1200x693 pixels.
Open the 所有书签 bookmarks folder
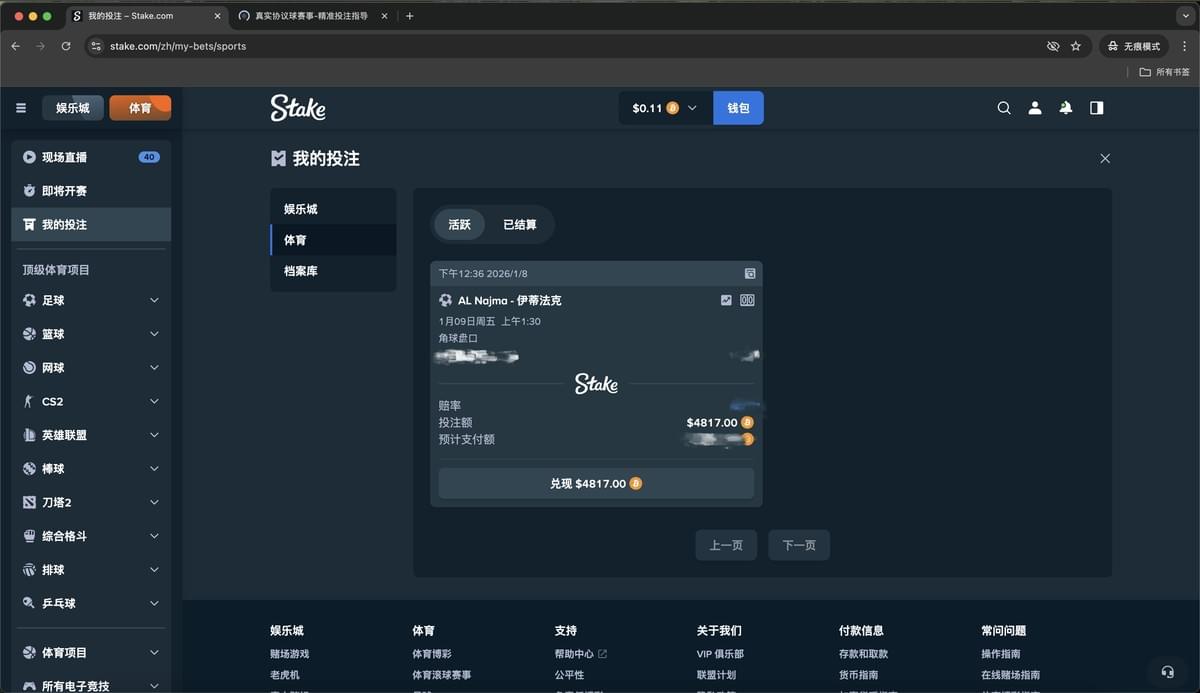tap(1165, 72)
